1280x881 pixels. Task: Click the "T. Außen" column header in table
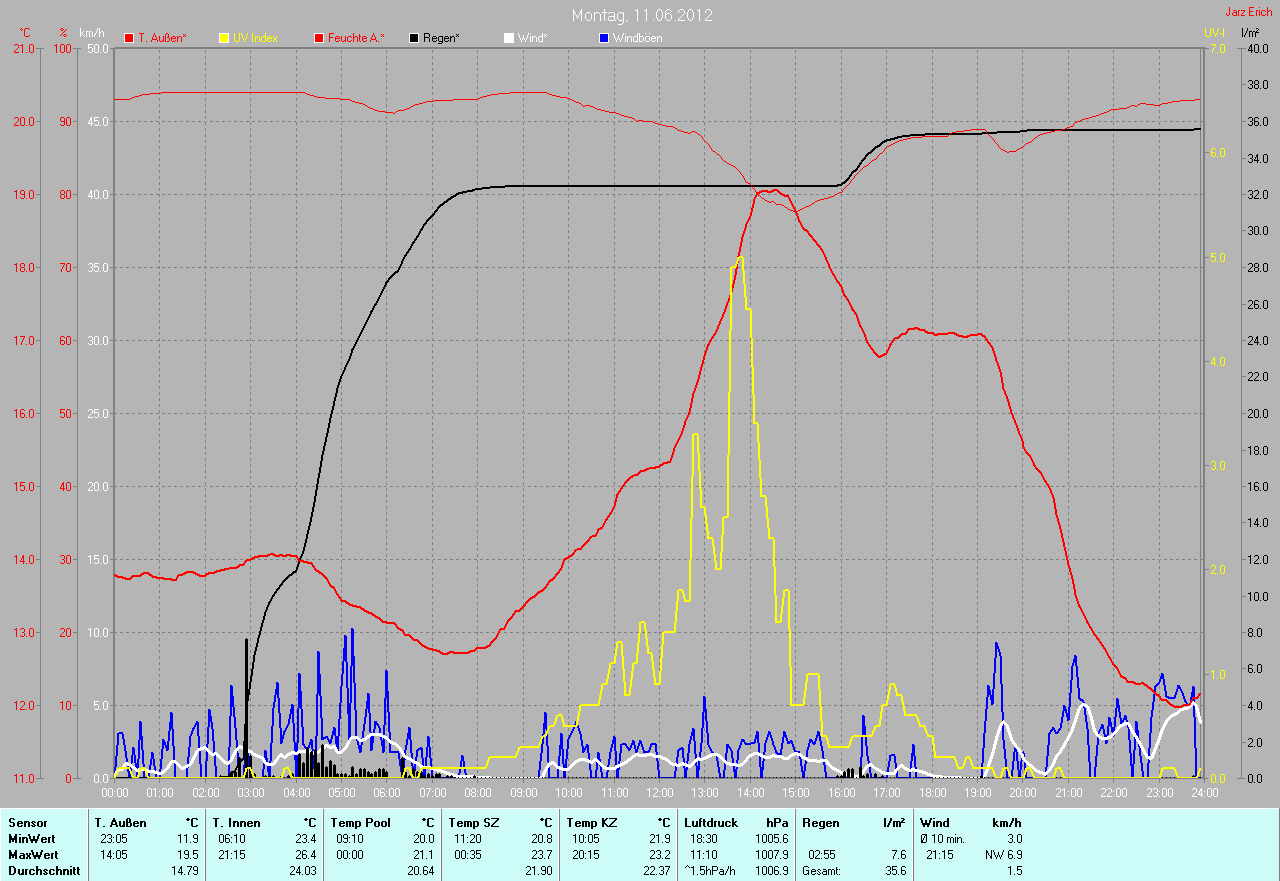point(121,822)
